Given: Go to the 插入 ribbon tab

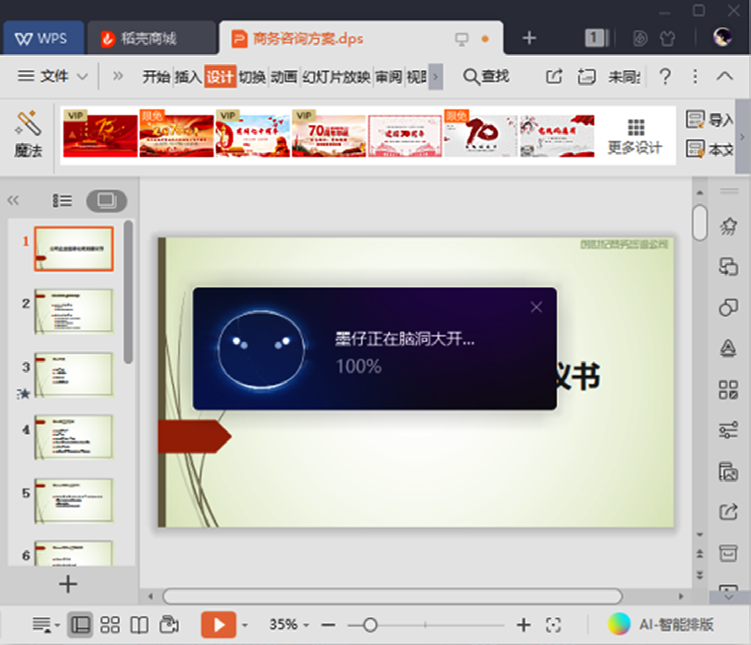Looking at the screenshot, I should coord(188,77).
